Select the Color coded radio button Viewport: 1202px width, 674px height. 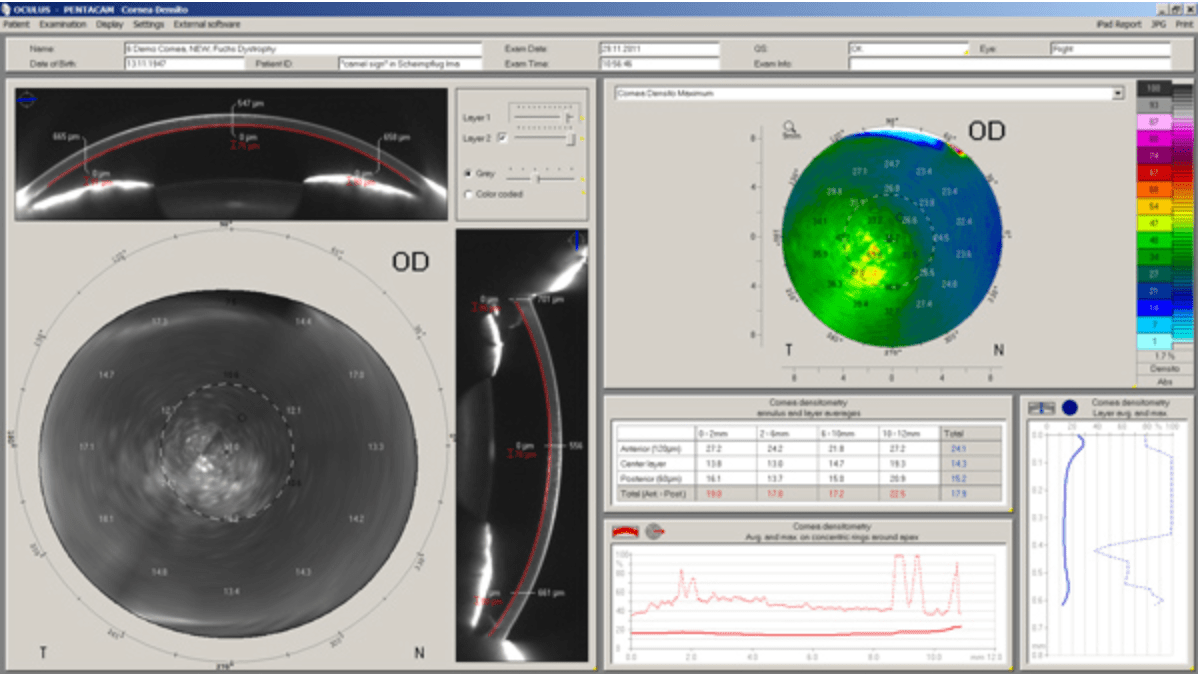point(468,194)
